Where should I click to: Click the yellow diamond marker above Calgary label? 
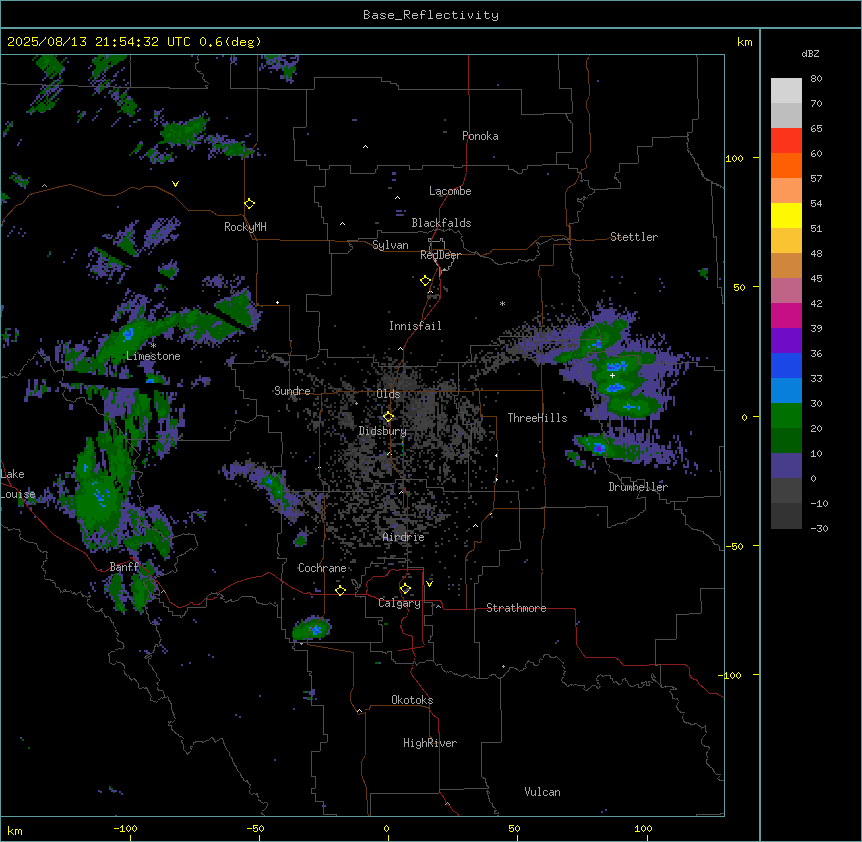[405, 589]
